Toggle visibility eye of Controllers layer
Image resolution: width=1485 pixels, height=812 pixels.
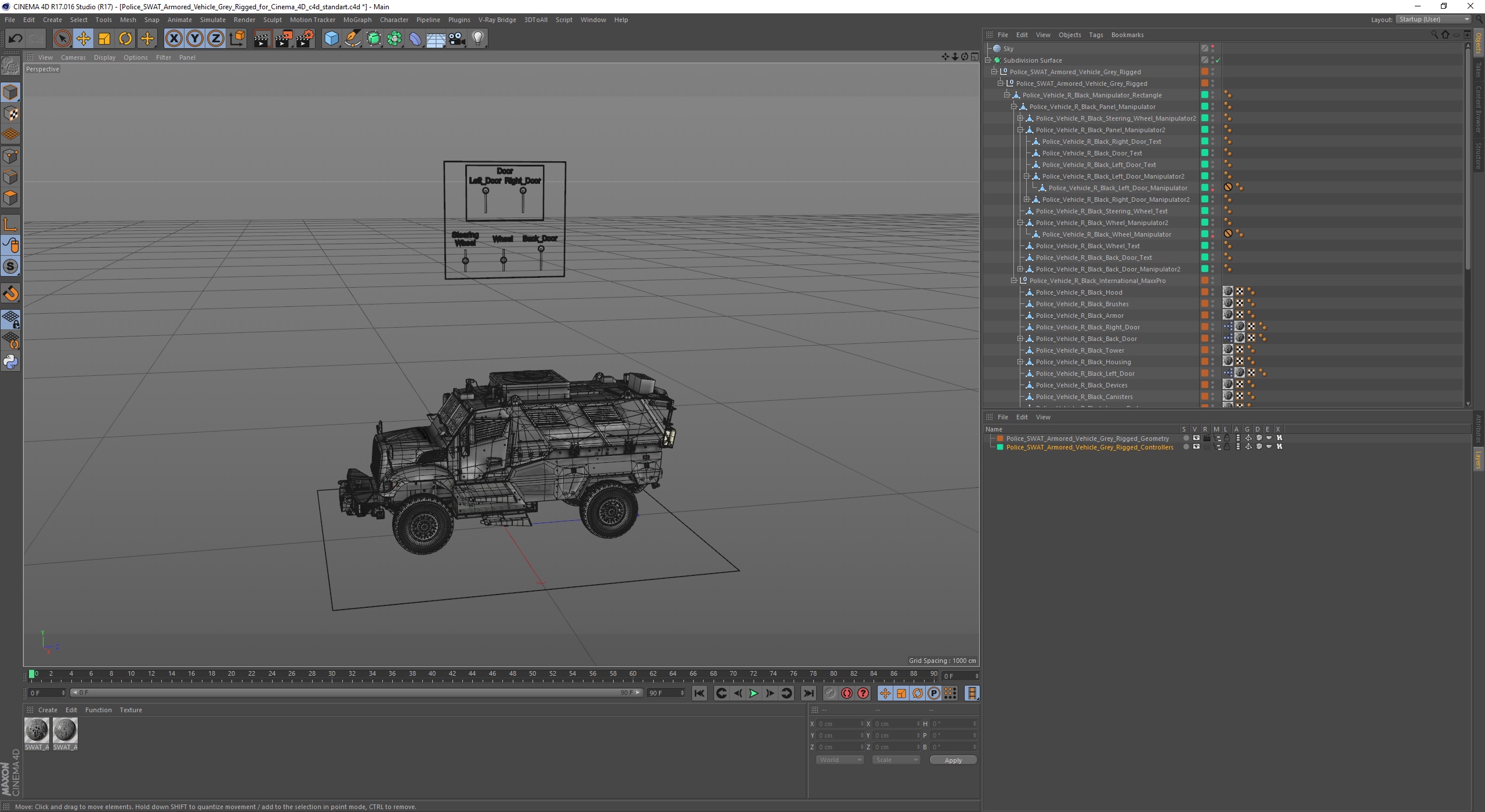pyautogui.click(x=1196, y=447)
